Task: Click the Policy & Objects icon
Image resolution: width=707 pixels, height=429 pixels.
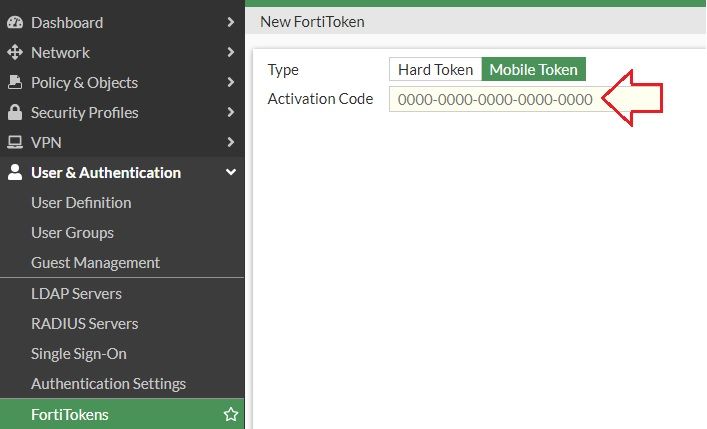Action: (15, 82)
